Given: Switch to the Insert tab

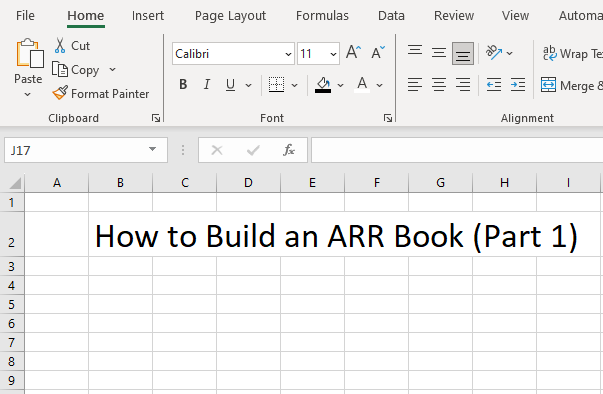Looking at the screenshot, I should (x=148, y=16).
